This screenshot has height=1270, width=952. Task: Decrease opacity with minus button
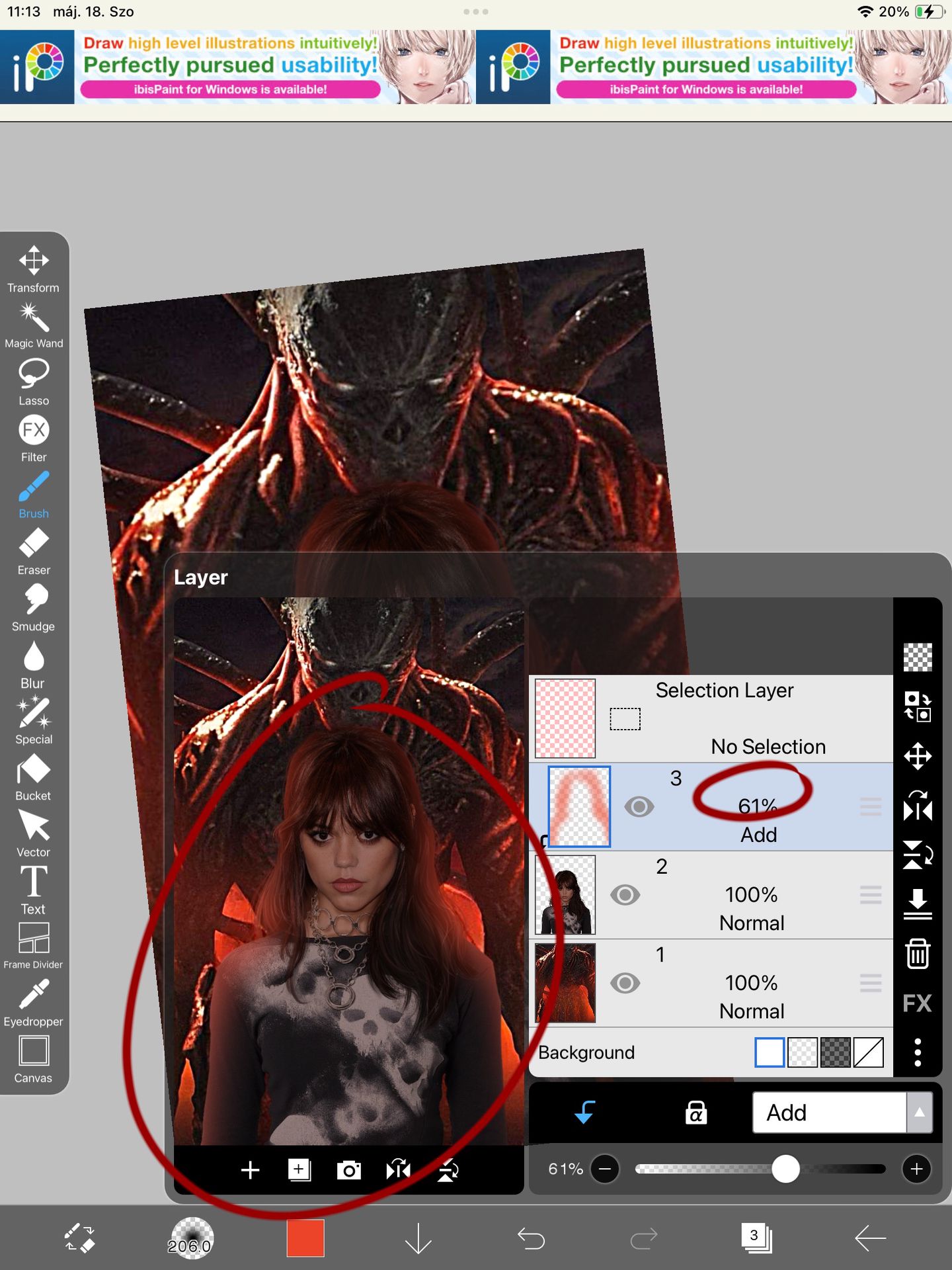point(605,1169)
